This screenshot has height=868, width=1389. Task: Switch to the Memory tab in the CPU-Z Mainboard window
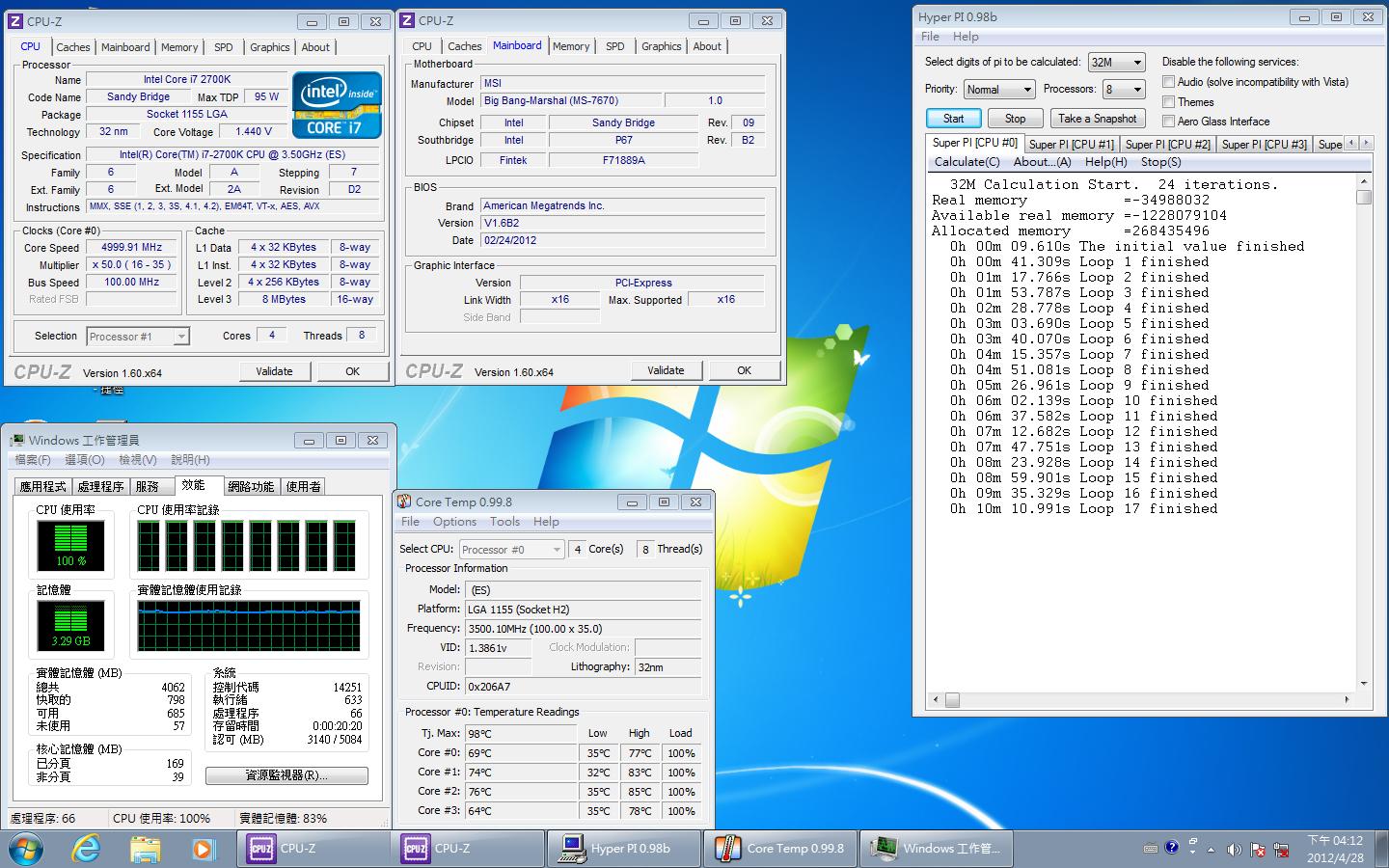pos(571,46)
